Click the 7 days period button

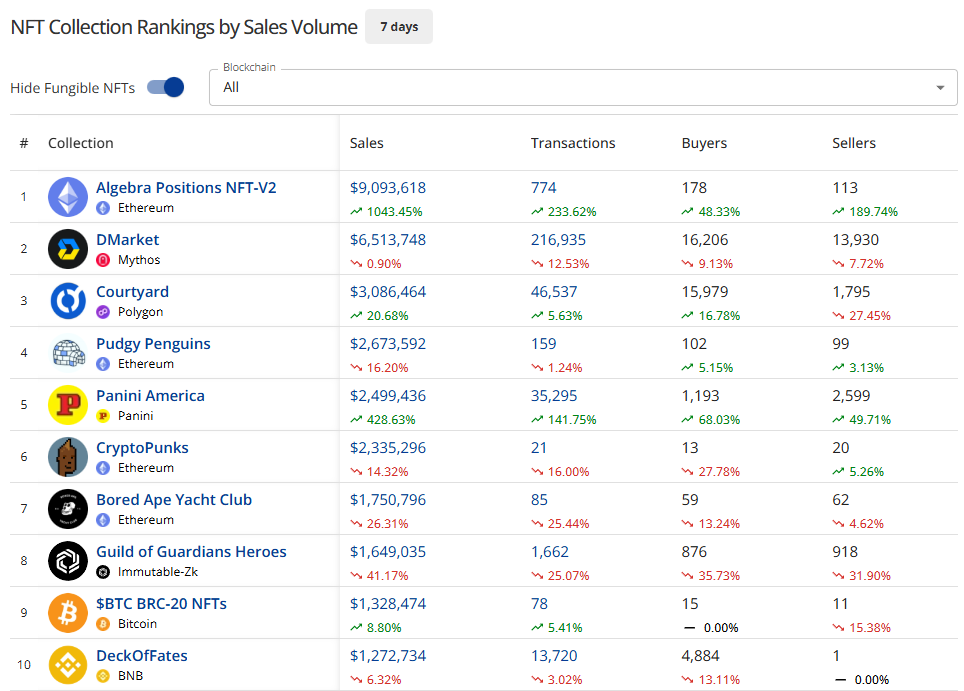click(x=399, y=27)
